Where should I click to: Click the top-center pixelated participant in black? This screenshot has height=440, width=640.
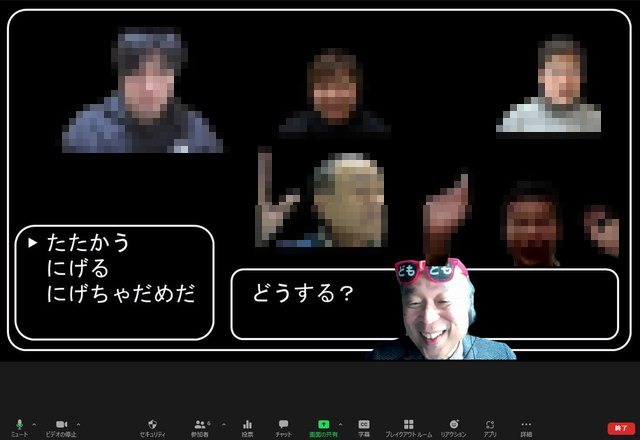pos(335,93)
